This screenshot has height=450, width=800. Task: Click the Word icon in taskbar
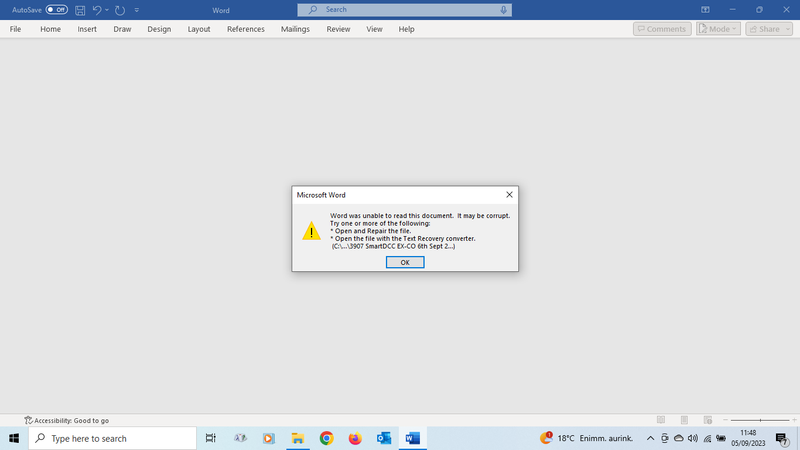412,438
